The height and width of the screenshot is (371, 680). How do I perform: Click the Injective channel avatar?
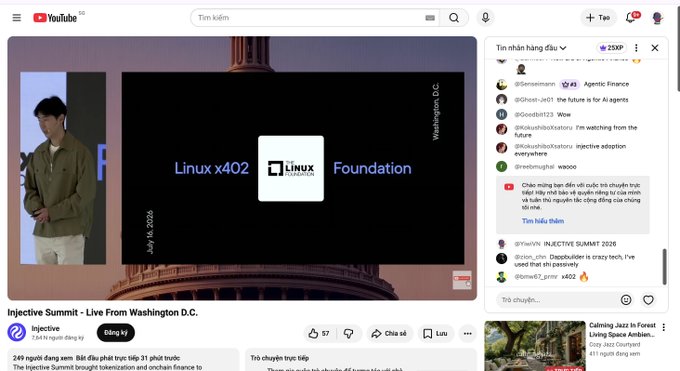pos(16,332)
